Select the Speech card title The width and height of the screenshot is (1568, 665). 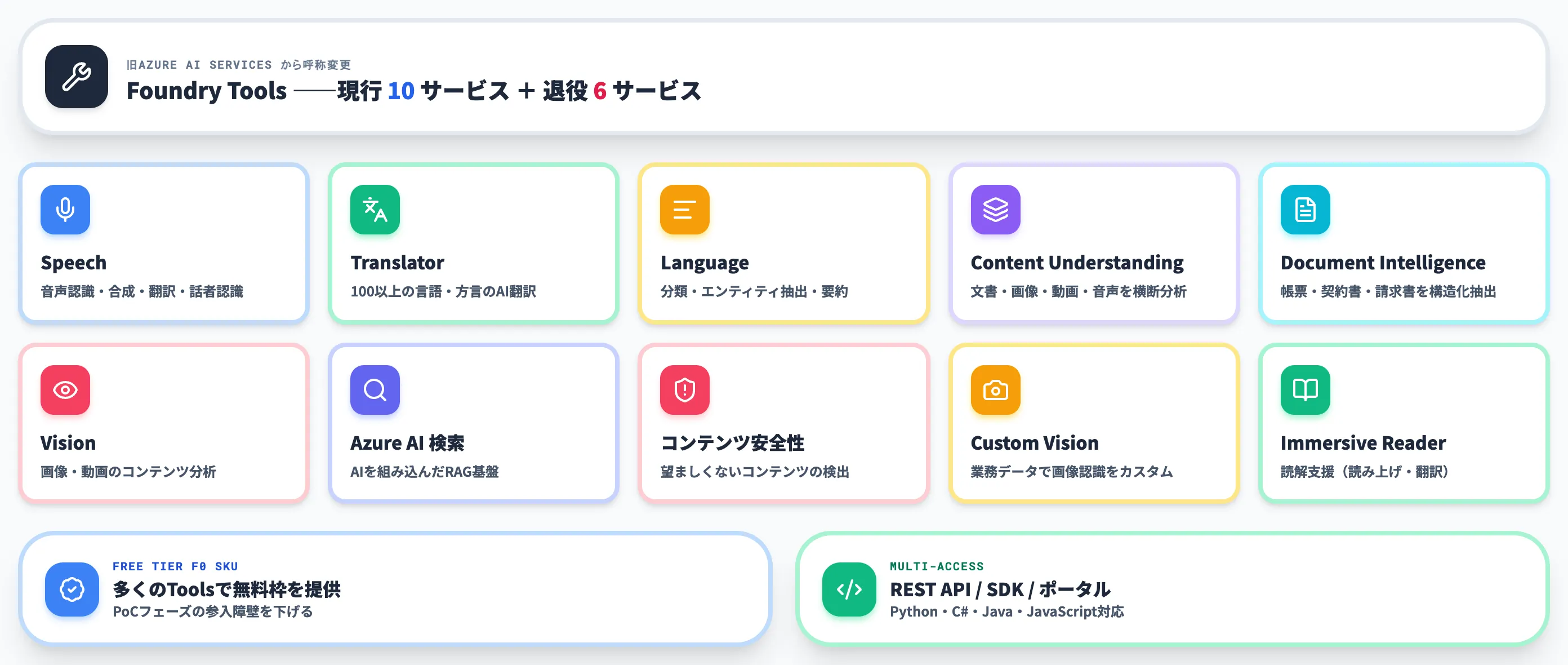click(x=74, y=263)
